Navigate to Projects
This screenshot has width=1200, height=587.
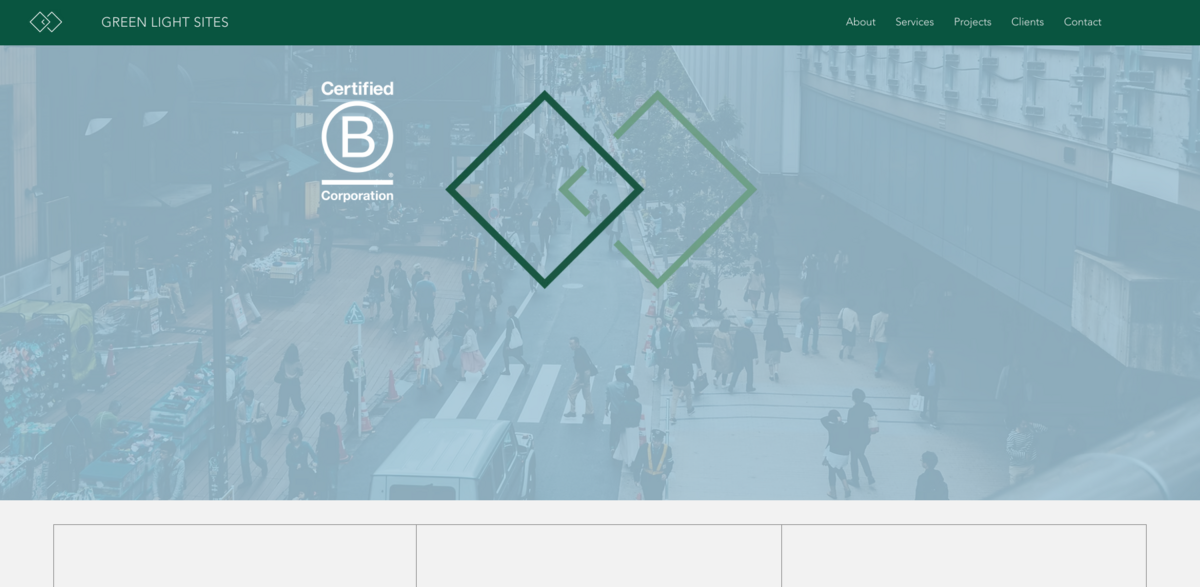pos(972,22)
